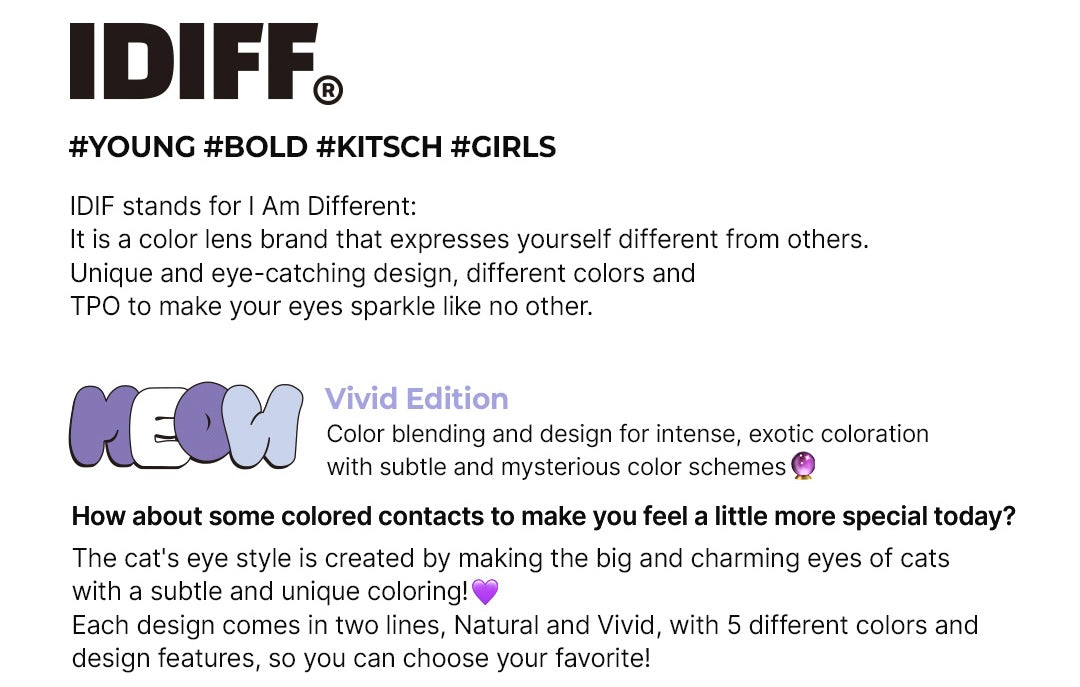Click the bold 'How about some colored contacts' question
Viewport: 1080px width, 687px height.
click(x=543, y=516)
